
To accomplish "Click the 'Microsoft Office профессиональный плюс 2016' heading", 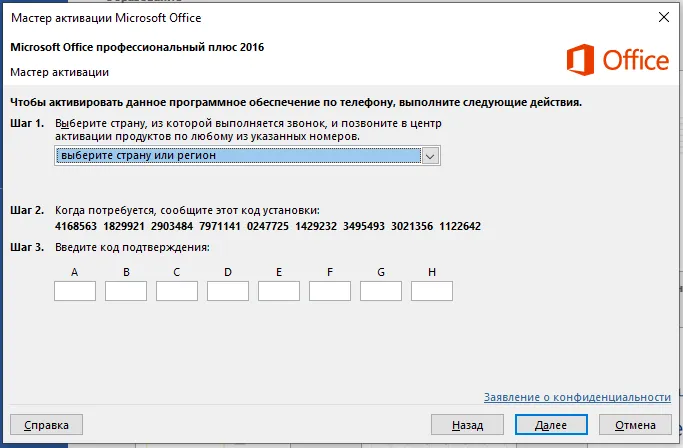I will tap(137, 47).
